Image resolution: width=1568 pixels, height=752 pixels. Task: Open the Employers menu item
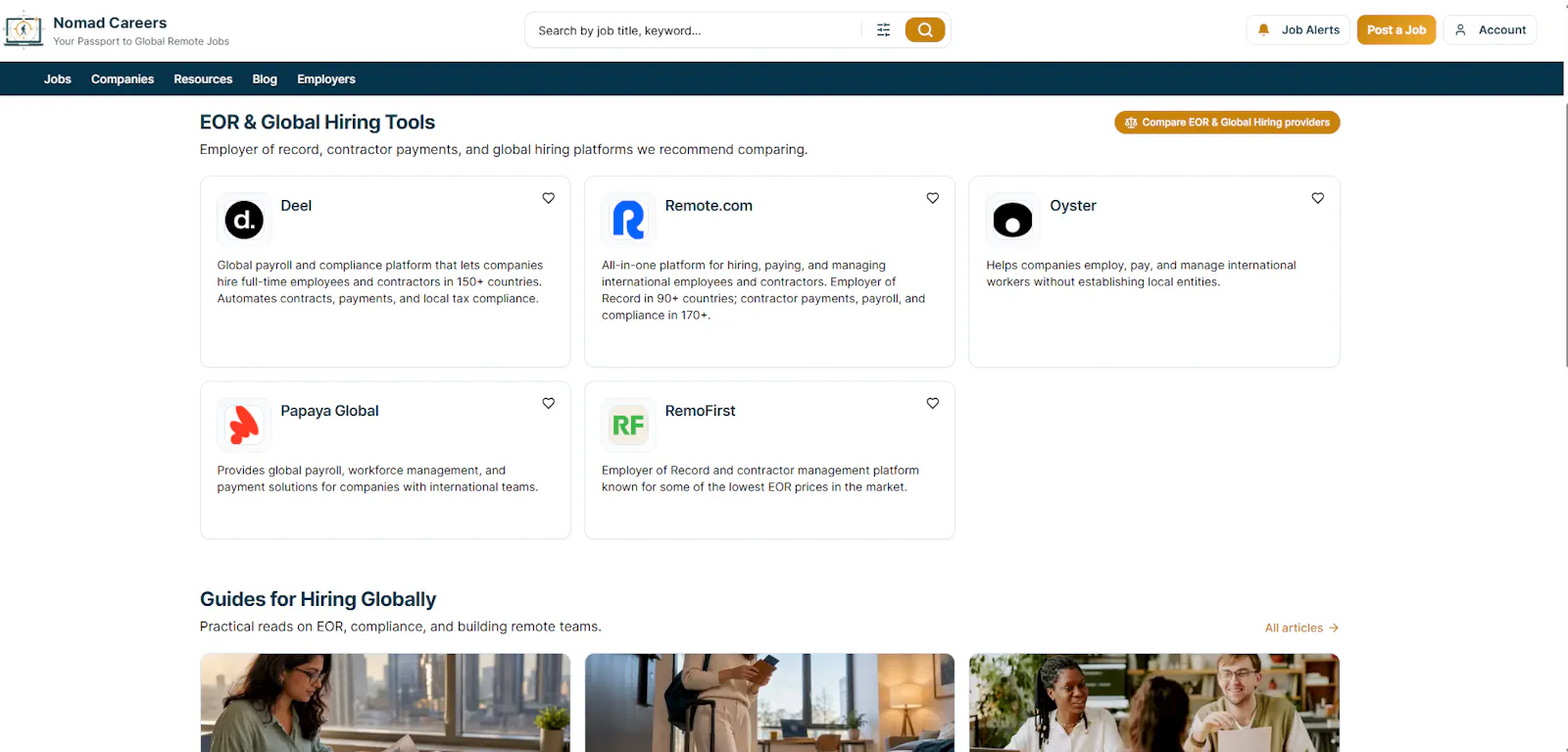326,79
